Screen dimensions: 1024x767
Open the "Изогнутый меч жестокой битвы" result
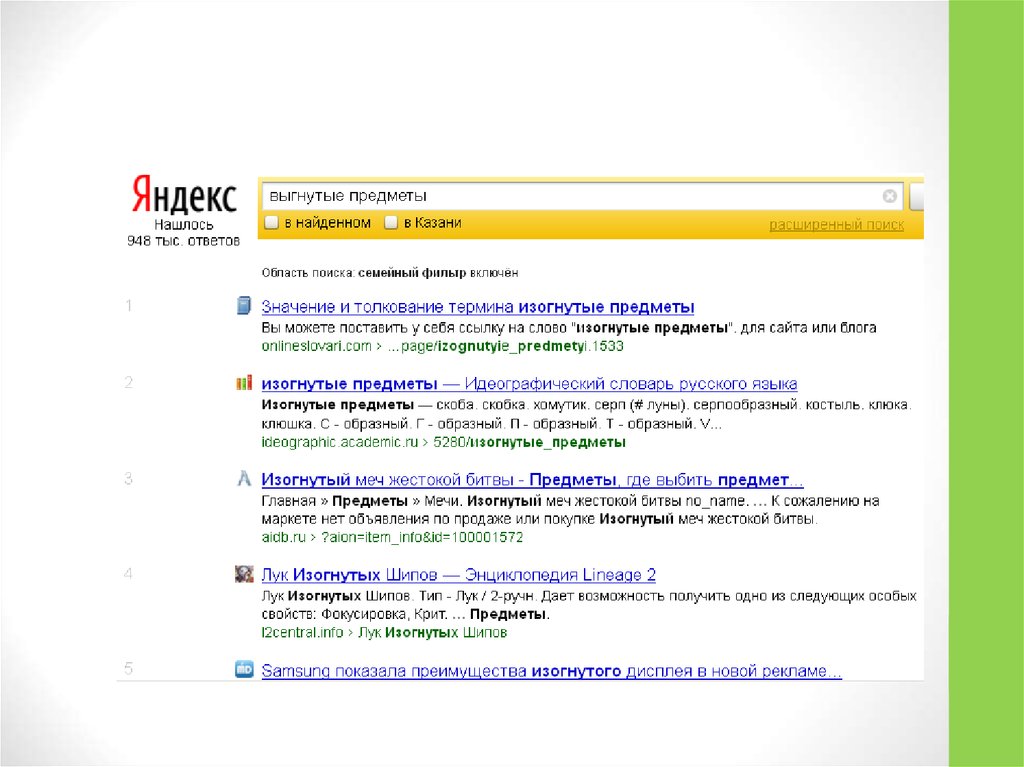[x=532, y=480]
